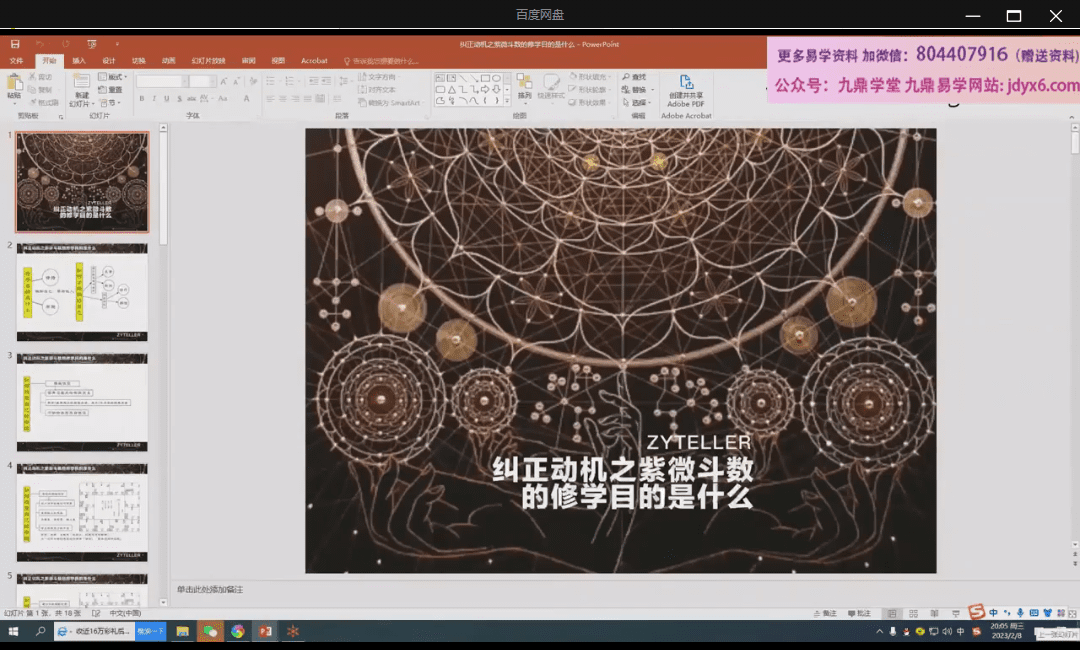Open the font name dropdown
Viewport: 1080px width, 650px height.
(183, 81)
